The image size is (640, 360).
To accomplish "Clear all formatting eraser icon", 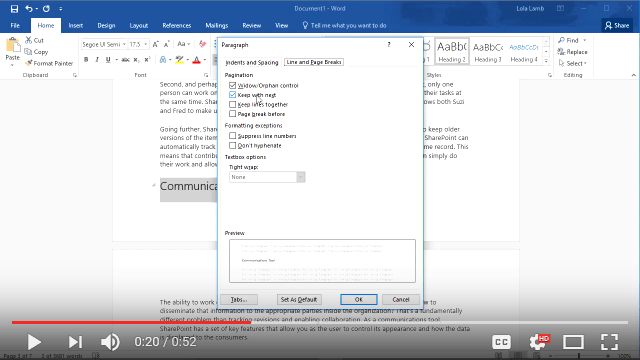I will [202, 44].
